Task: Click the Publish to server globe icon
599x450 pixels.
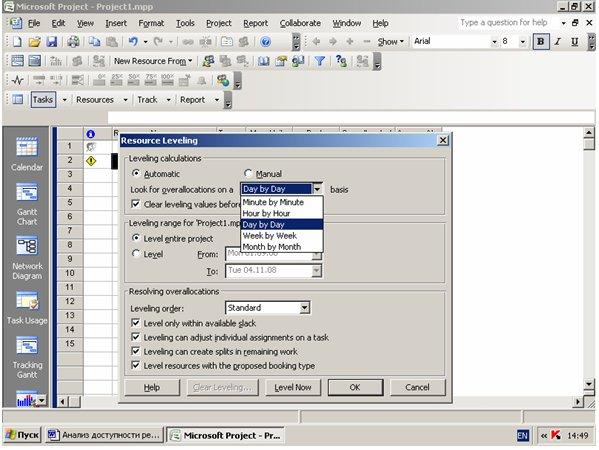Action: [223, 81]
